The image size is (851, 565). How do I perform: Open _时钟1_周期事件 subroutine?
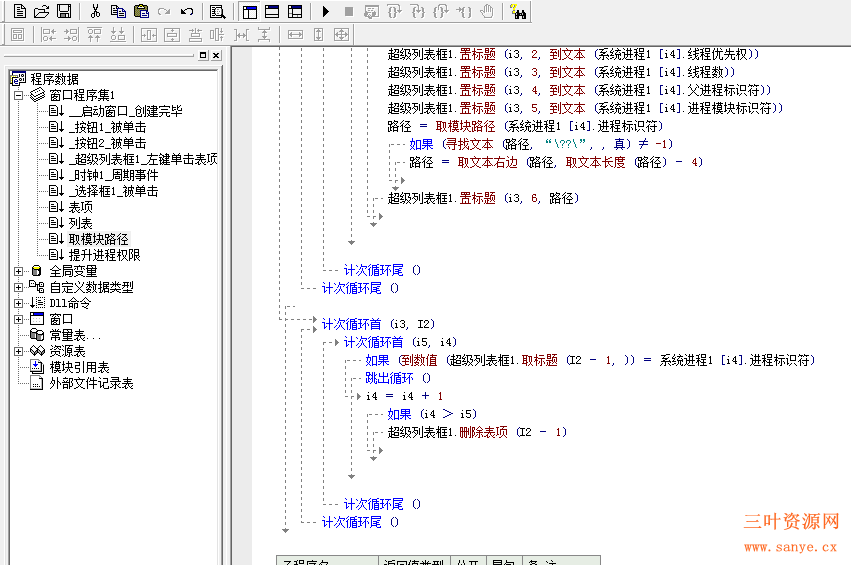click(x=113, y=175)
